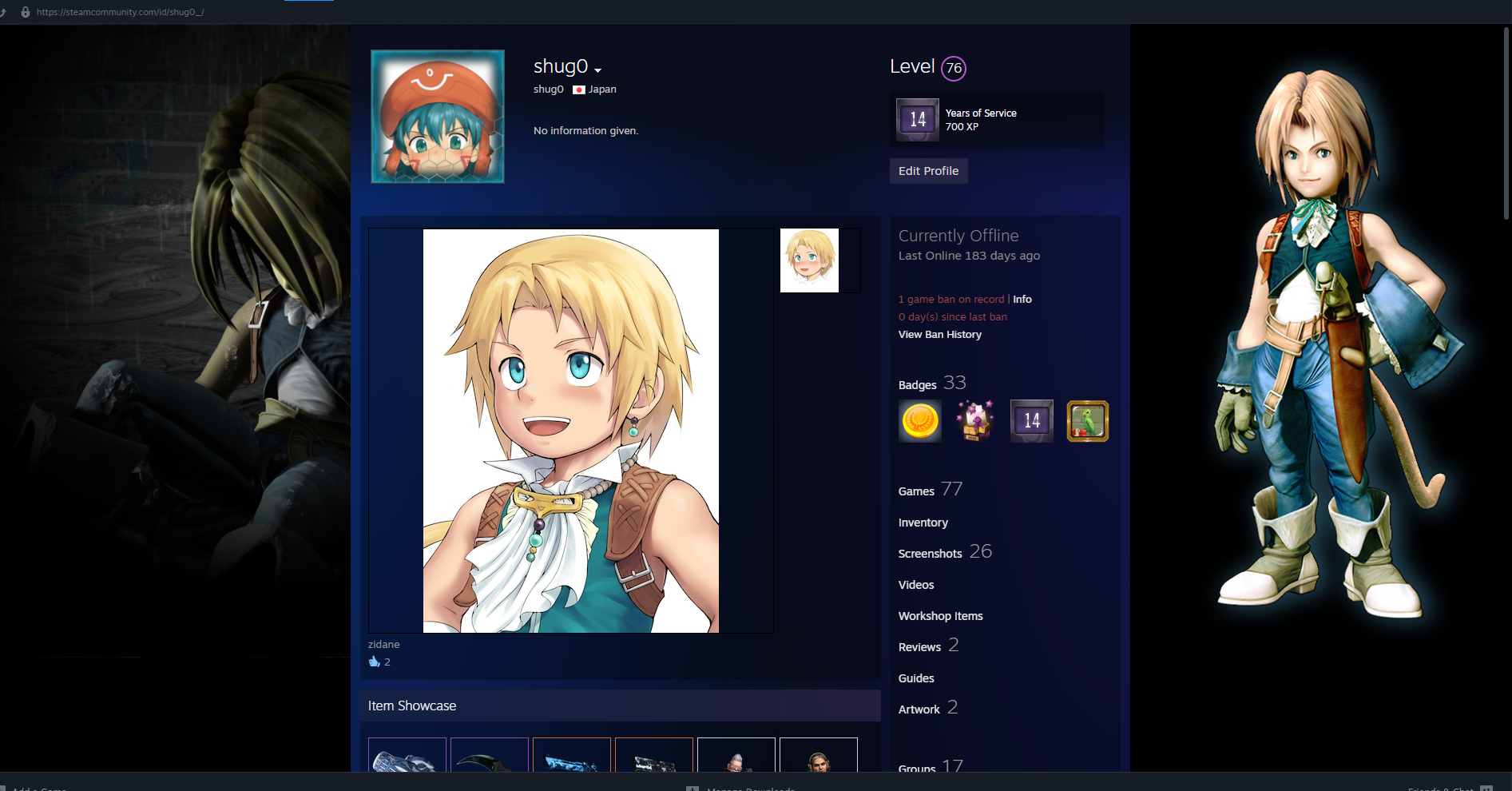Screen dimensions: 1512x791
Task: Click the Japan flag icon
Action: [x=579, y=89]
